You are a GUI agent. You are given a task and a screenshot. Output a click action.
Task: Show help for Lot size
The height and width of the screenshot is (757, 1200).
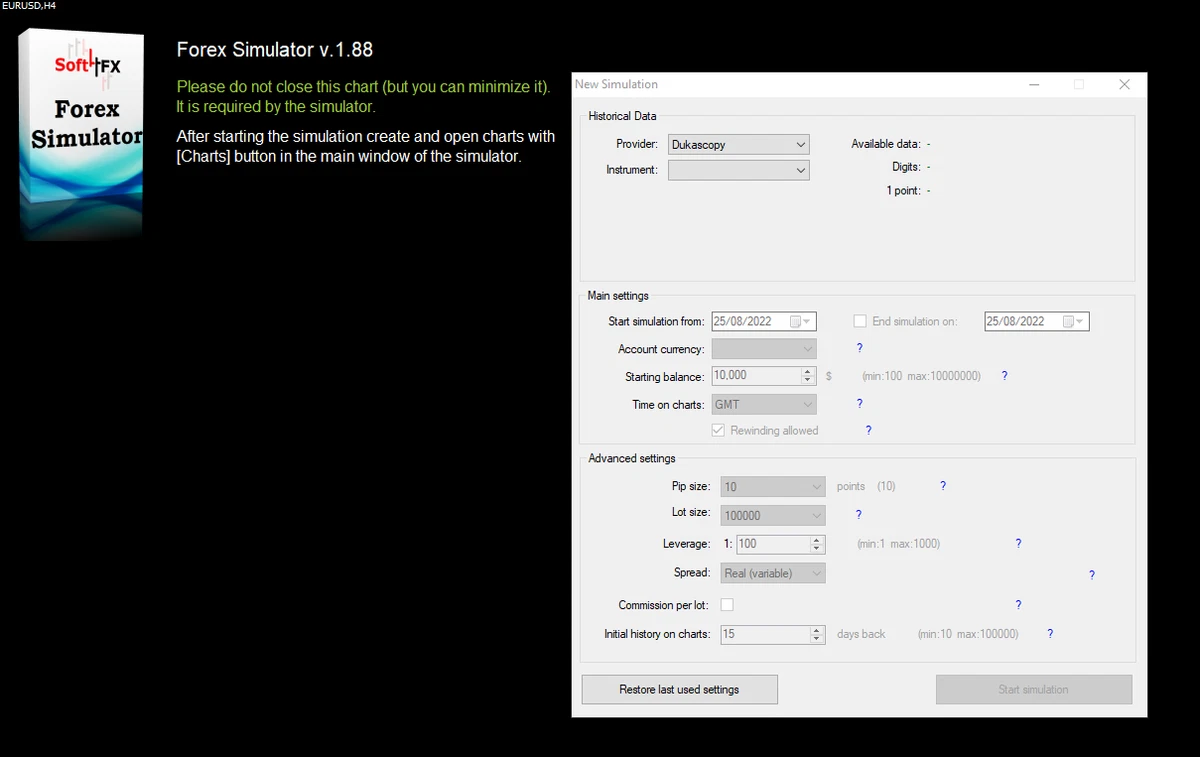[858, 515]
